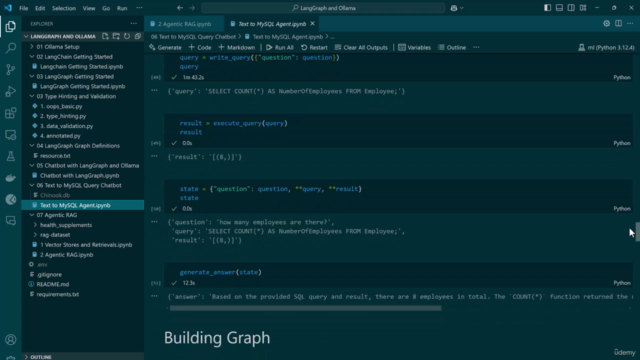Collapse all folders in Explorer
The height and width of the screenshot is (360, 640).
click(x=138, y=36)
